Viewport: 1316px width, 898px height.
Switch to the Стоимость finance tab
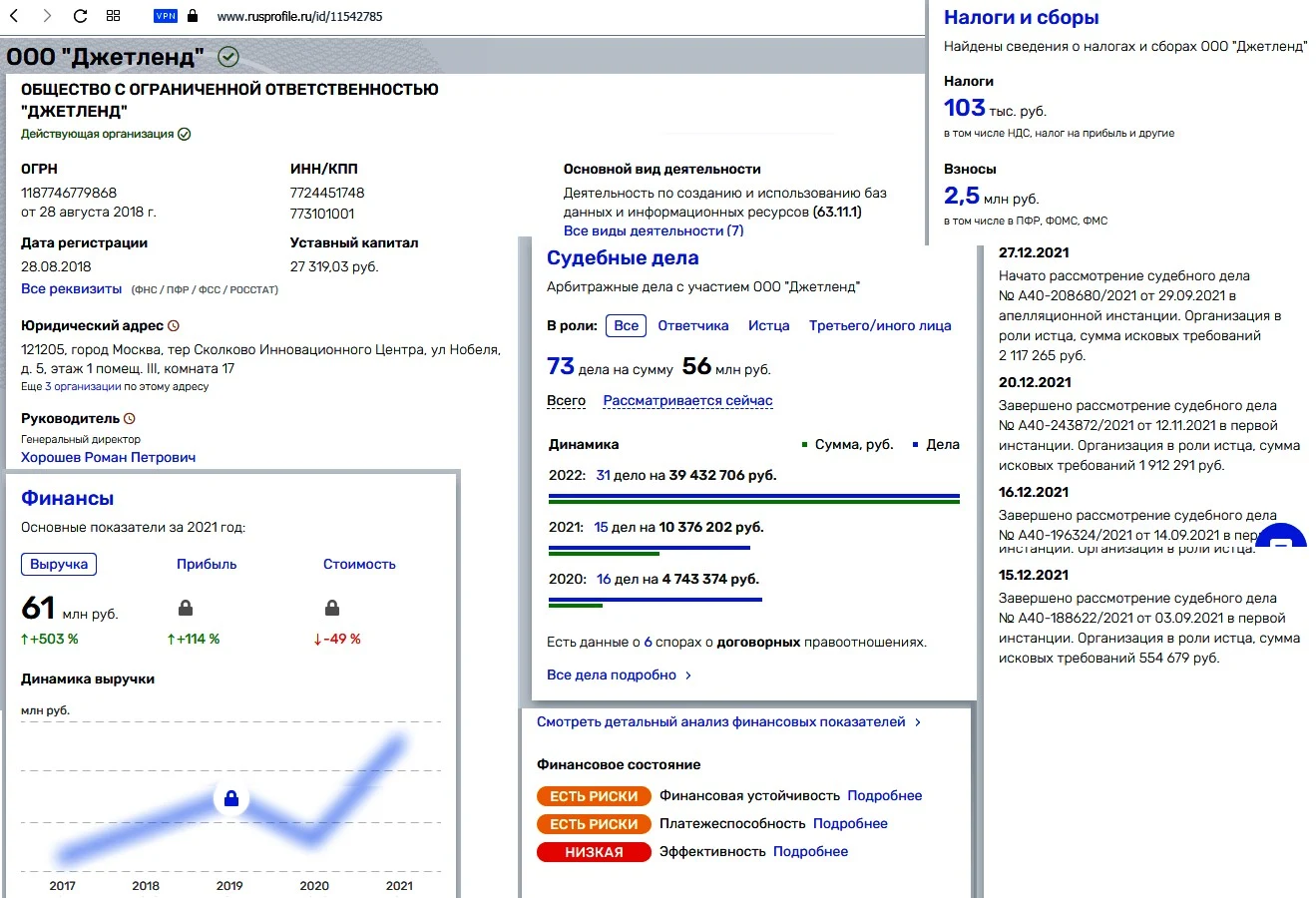(359, 565)
